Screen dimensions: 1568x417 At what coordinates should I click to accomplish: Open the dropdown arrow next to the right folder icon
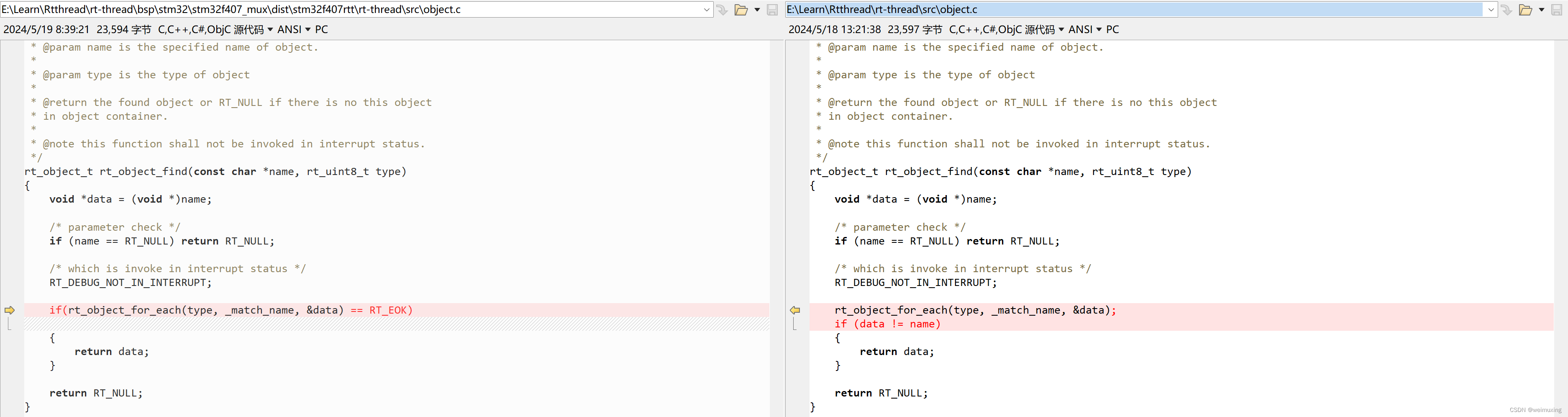pos(1541,10)
